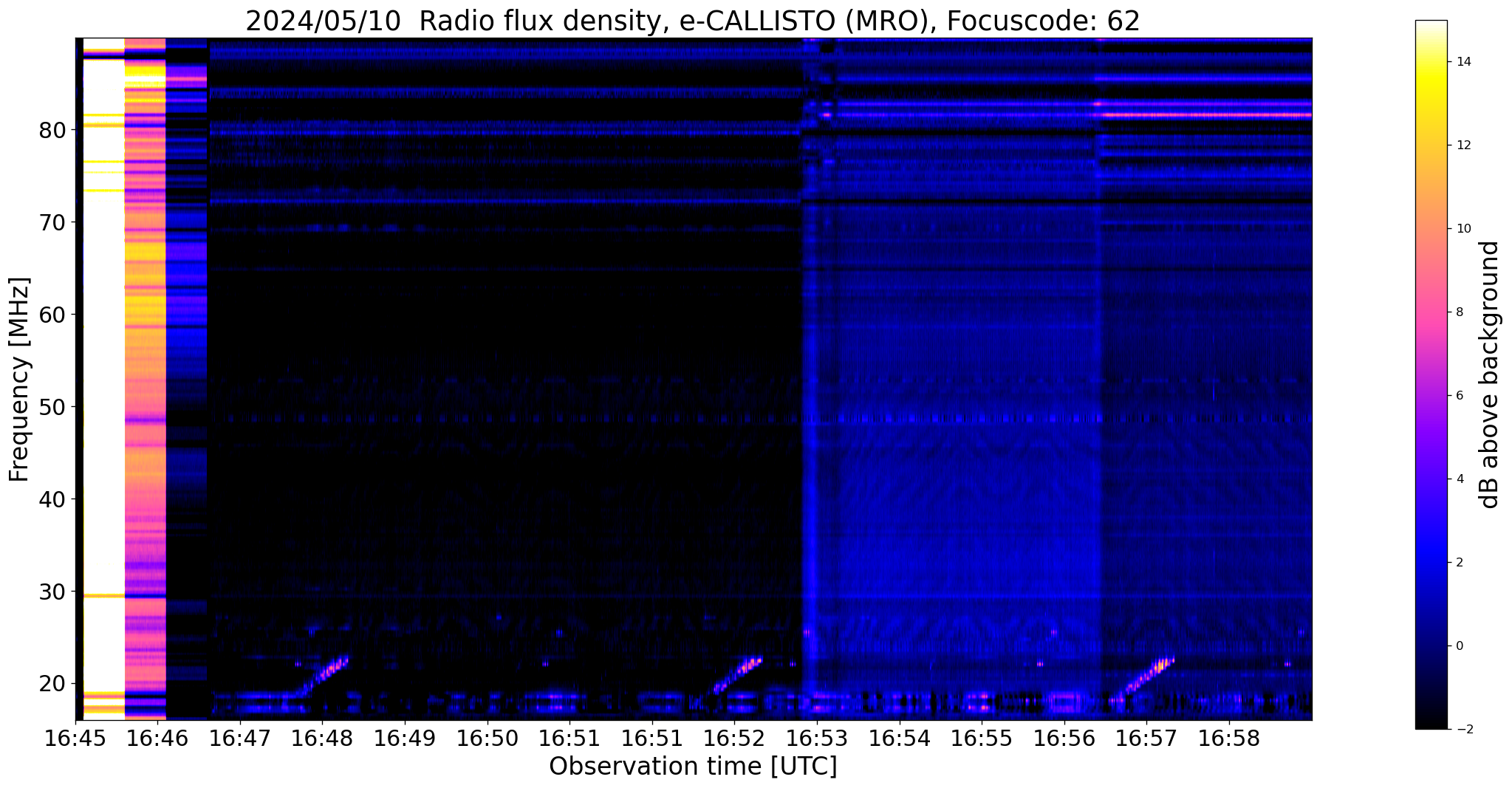This screenshot has height=788, width=1512.
Task: Click the 16:48 time tick label
Action: pos(322,739)
